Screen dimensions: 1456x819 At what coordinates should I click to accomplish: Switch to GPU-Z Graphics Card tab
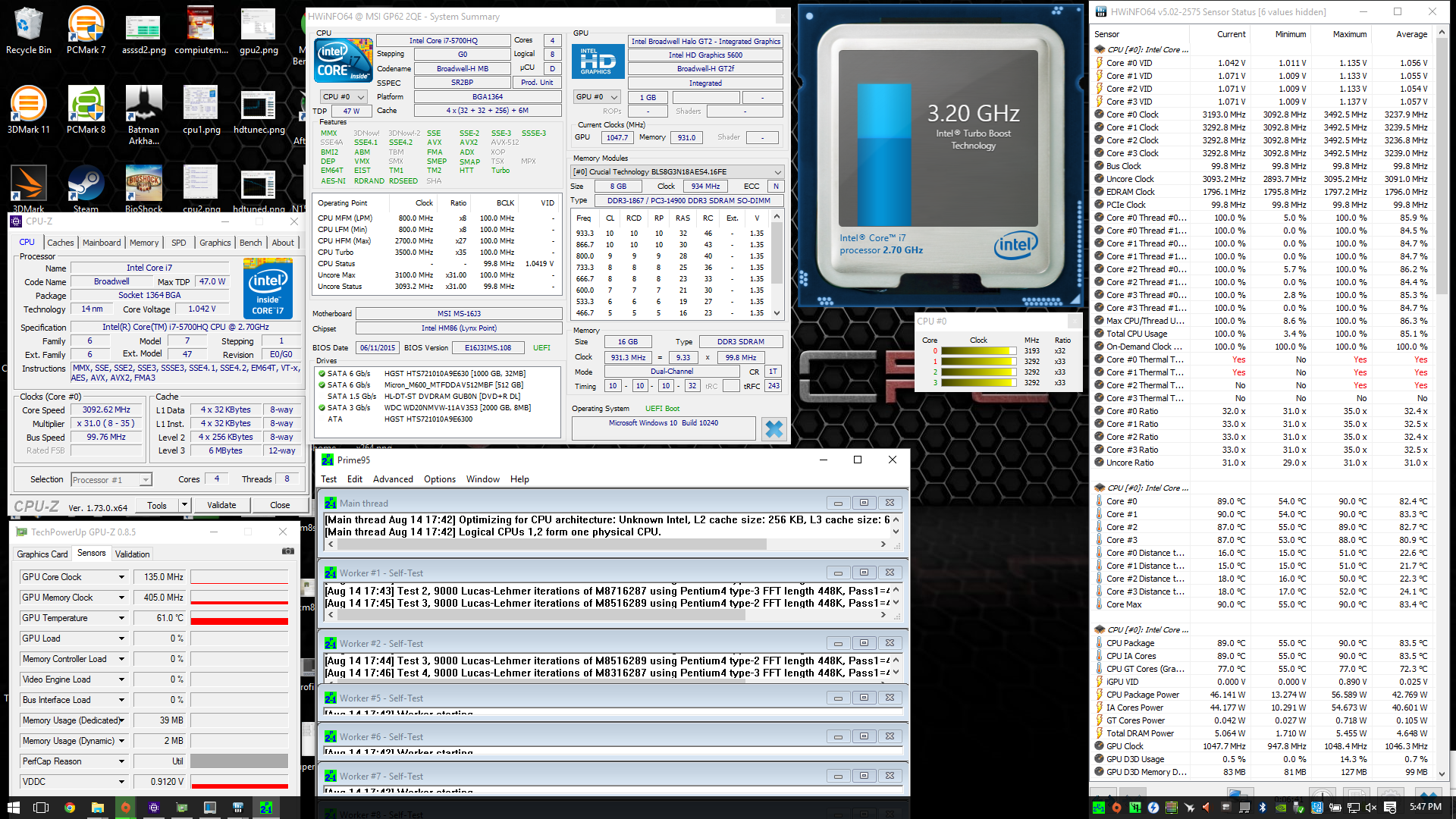coord(42,554)
